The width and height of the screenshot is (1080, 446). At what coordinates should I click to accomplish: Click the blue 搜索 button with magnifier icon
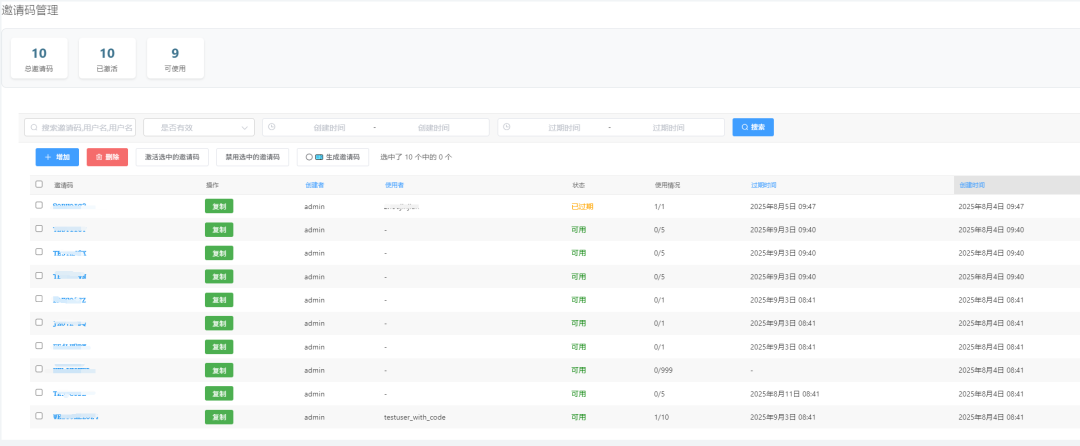(x=753, y=127)
